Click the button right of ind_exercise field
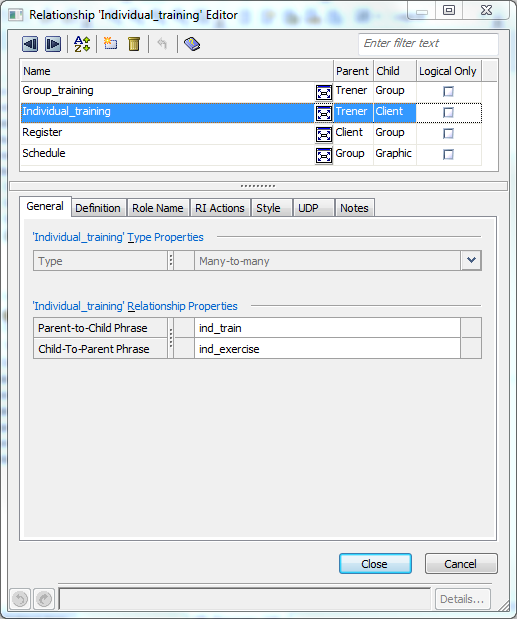The width and height of the screenshot is (517, 619). [x=471, y=349]
